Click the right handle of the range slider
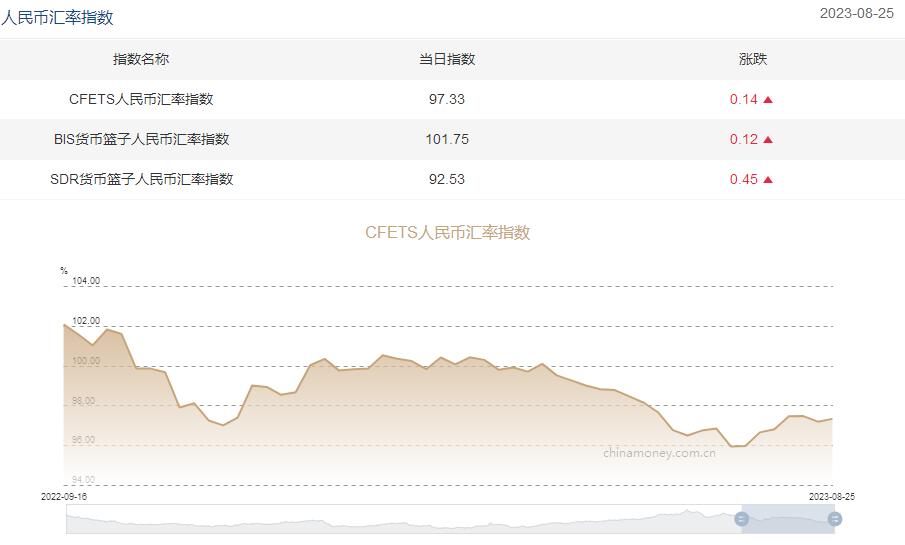The width and height of the screenshot is (905, 545). tap(834, 519)
